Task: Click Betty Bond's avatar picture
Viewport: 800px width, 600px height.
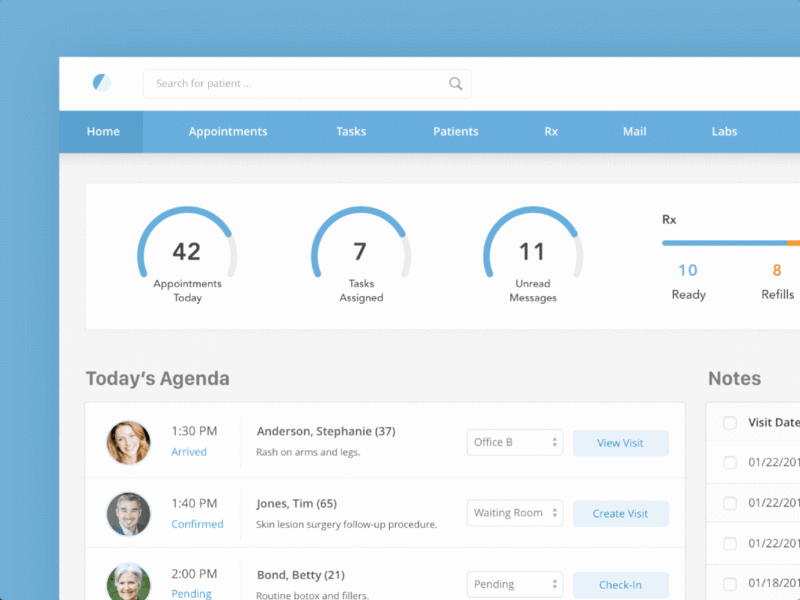Action: [x=128, y=582]
